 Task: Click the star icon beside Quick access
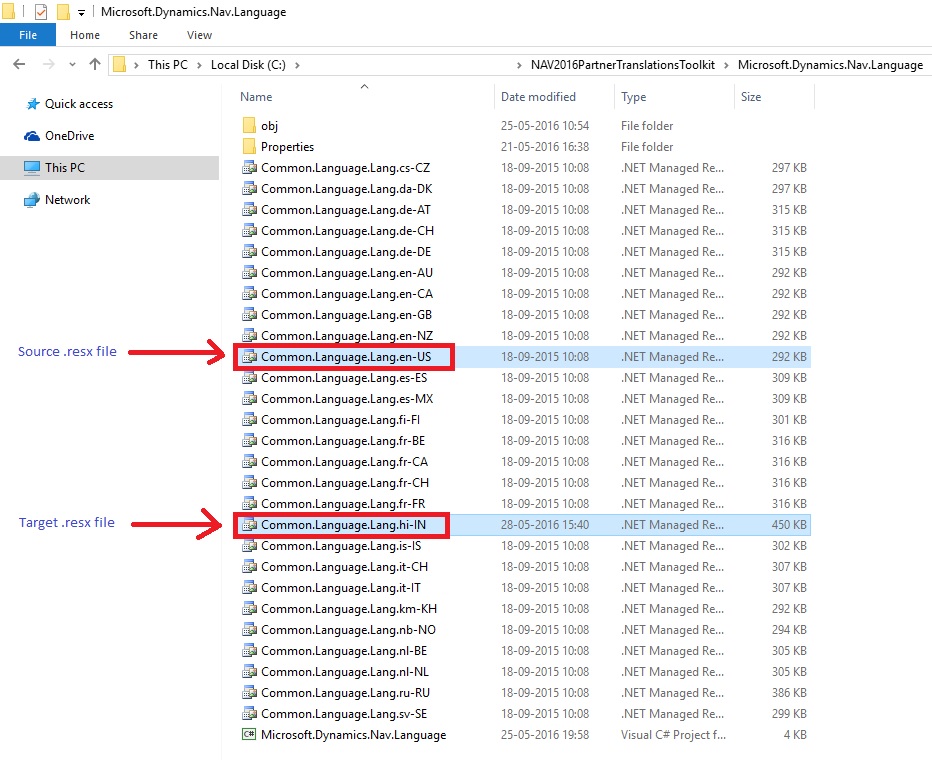tap(32, 104)
